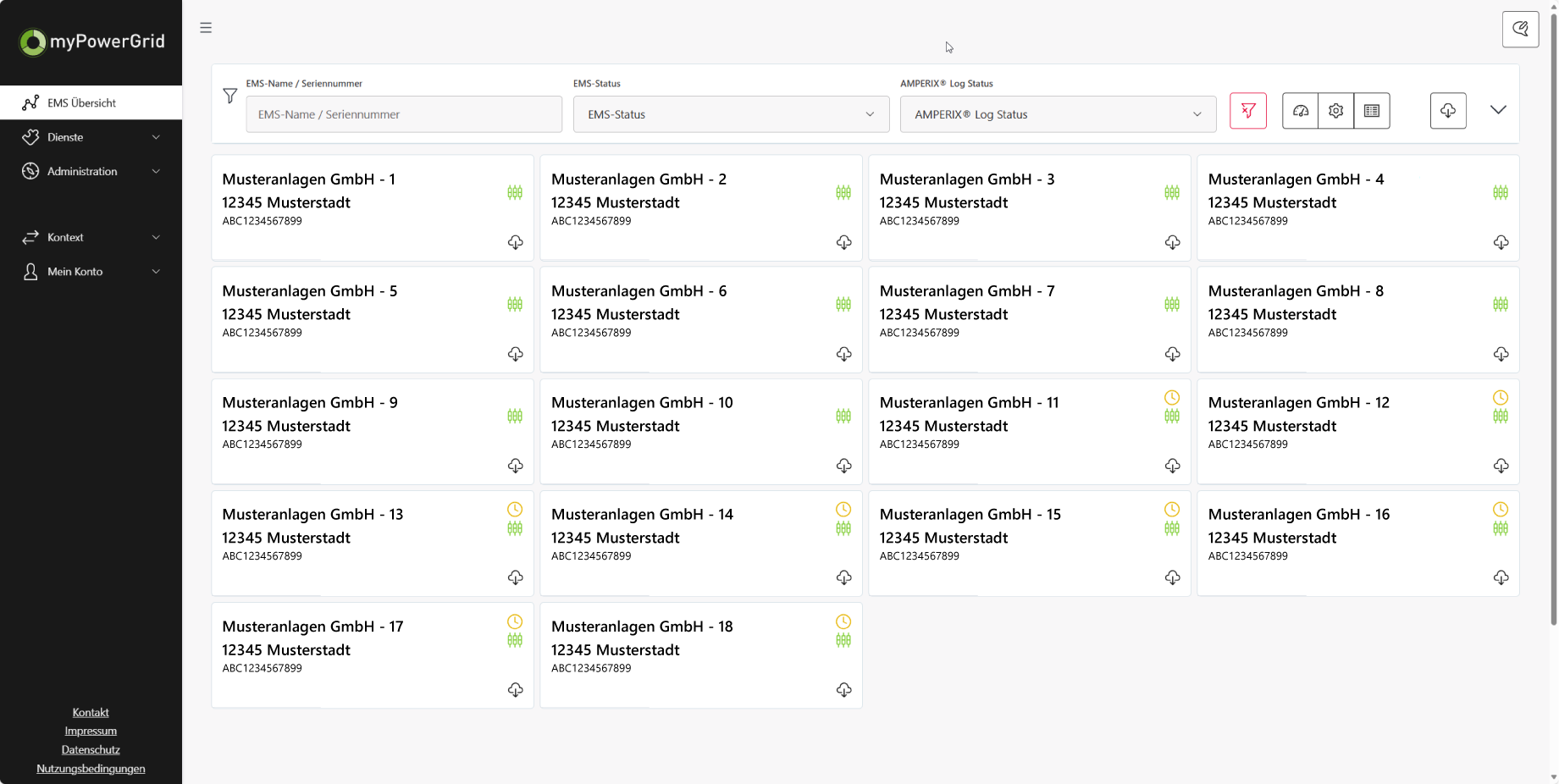Click cloud download icon on Musteranlagen GmbH - 2
1559x784 pixels.
tap(843, 243)
